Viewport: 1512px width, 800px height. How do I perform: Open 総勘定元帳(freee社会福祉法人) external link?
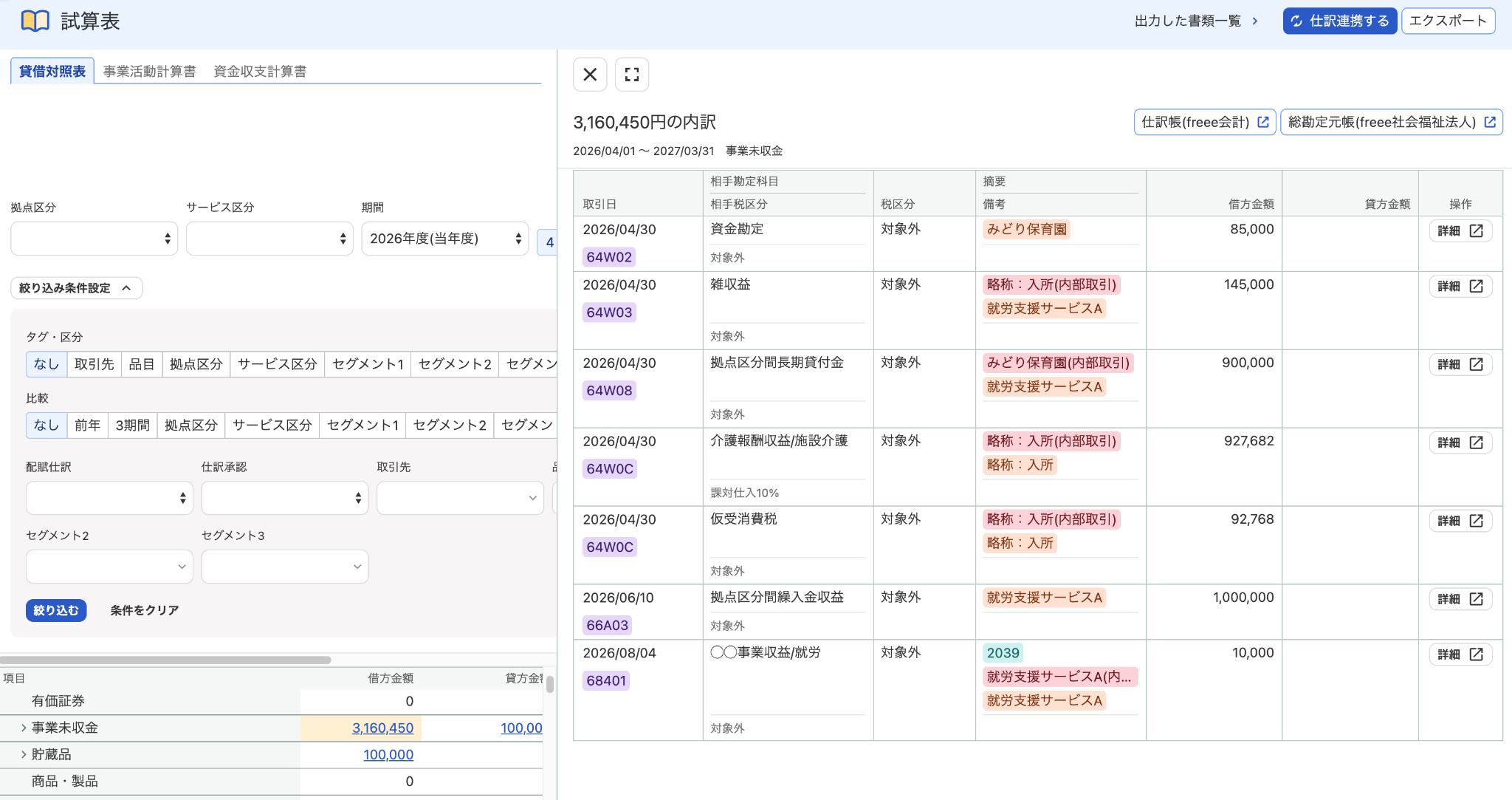pos(1392,122)
